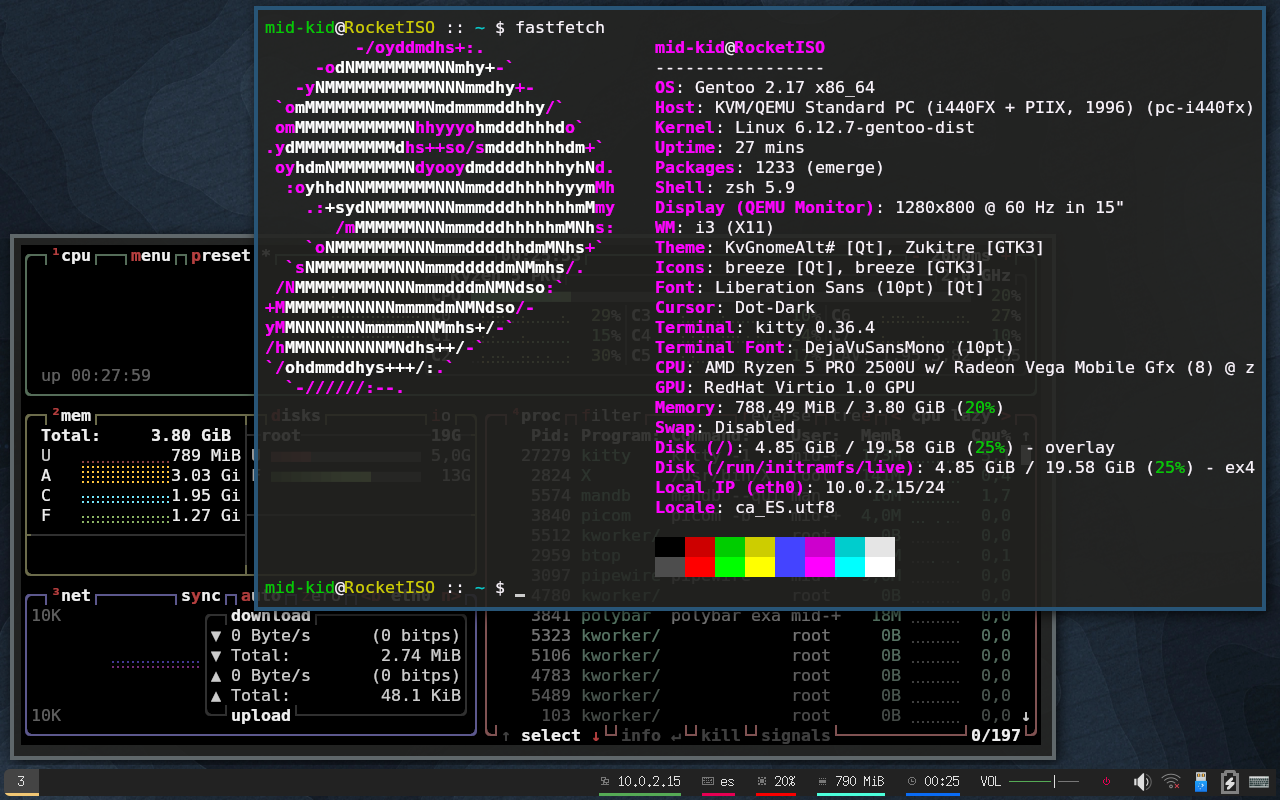1280x800 pixels.
Task: Click 790 MiB memory module in polybar
Action: click(851, 781)
